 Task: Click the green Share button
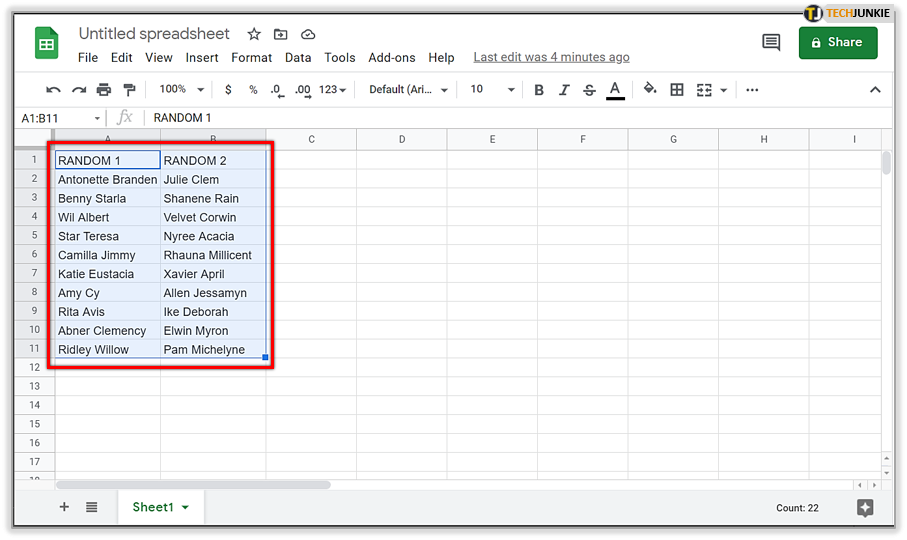click(838, 42)
